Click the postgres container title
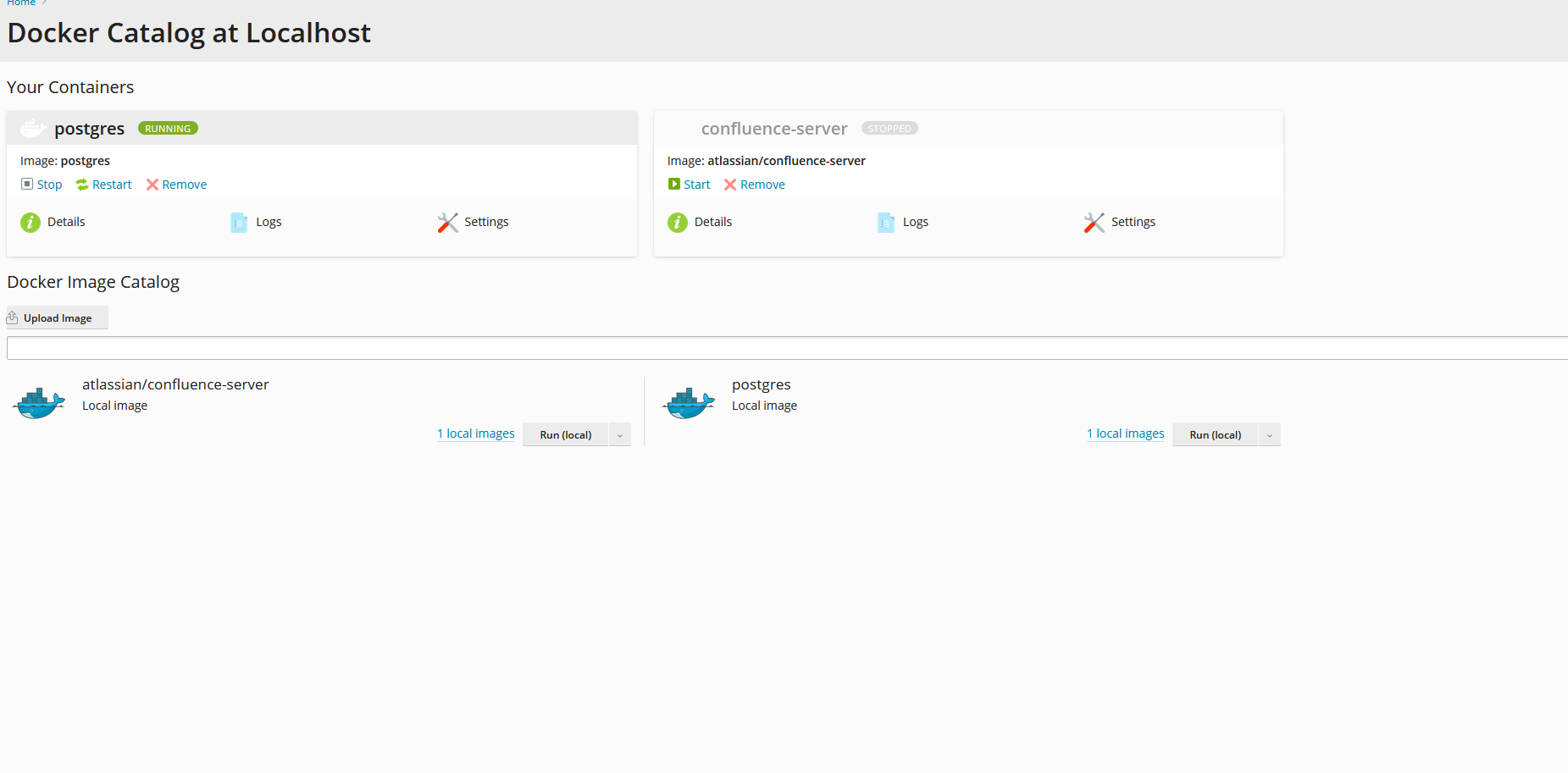The image size is (1568, 773). [90, 129]
